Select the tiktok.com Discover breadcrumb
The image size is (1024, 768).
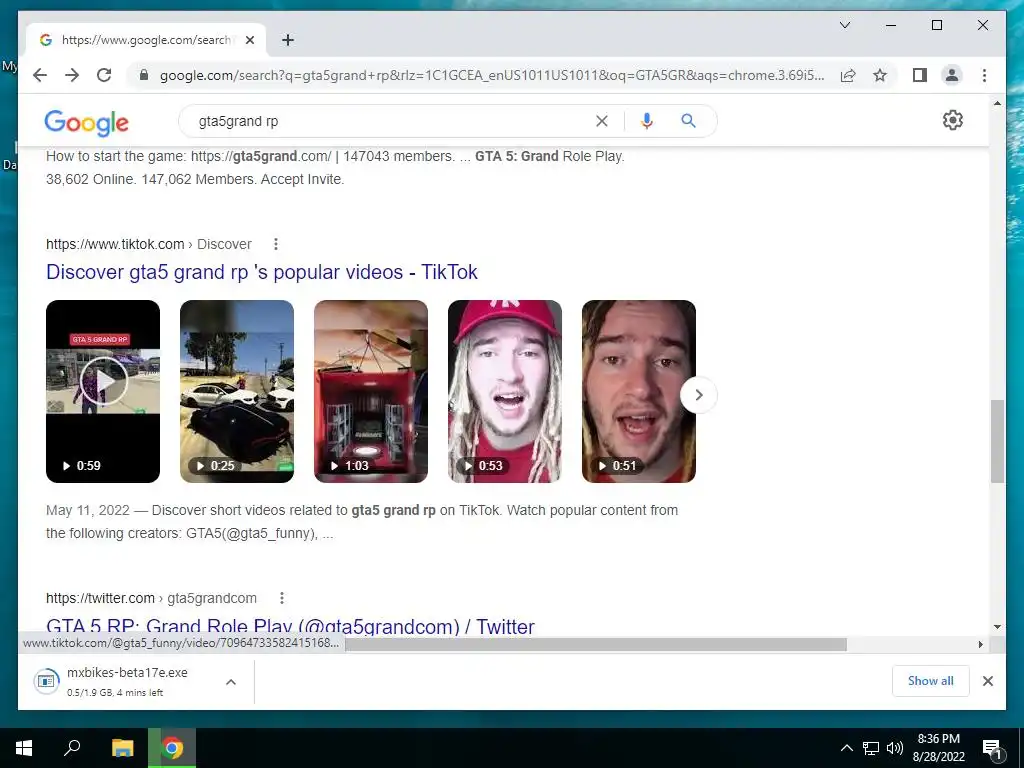pos(148,244)
